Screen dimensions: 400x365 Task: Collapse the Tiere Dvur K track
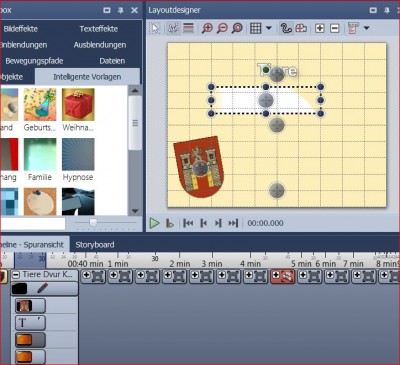(x=16, y=275)
